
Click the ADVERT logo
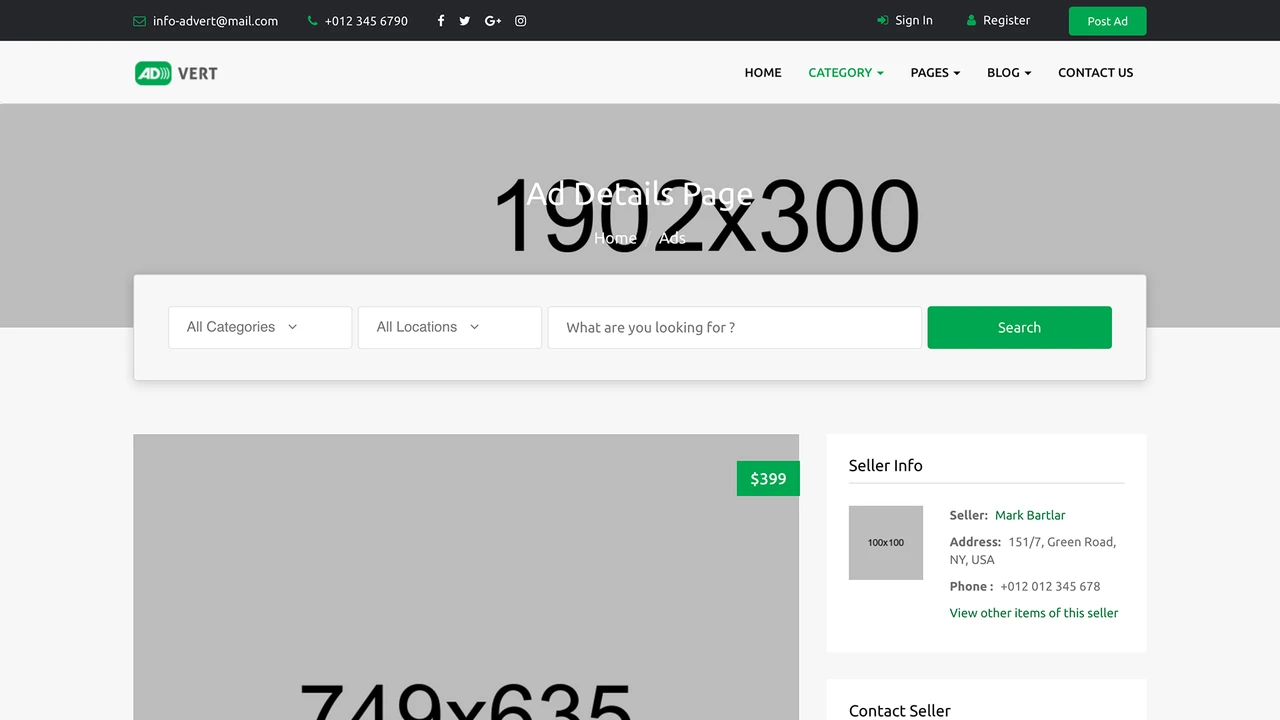176,73
